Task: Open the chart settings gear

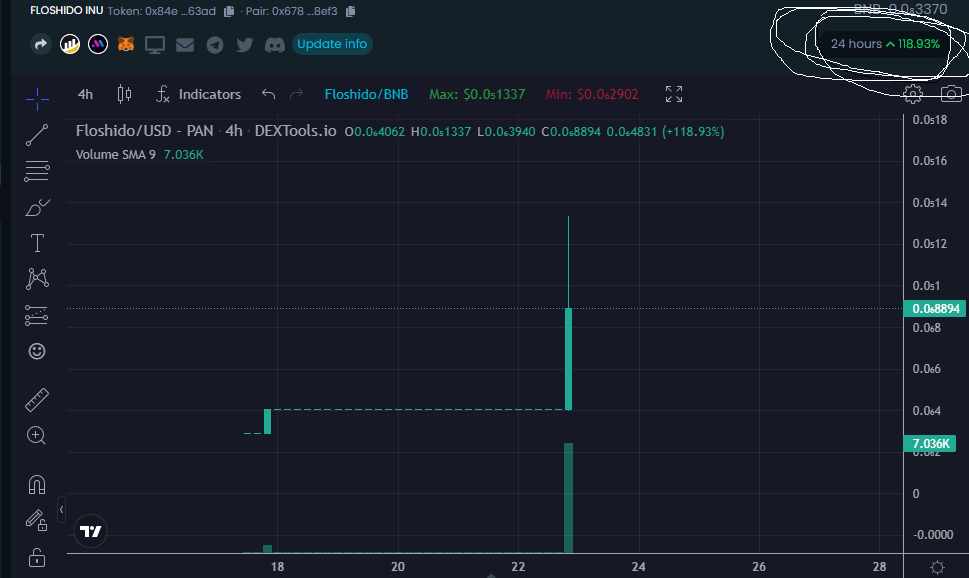Action: 913,94
